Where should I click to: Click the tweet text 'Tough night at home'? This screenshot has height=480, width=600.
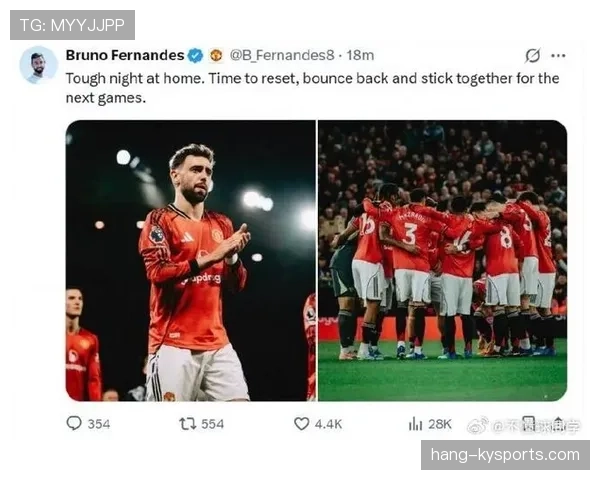pos(135,79)
